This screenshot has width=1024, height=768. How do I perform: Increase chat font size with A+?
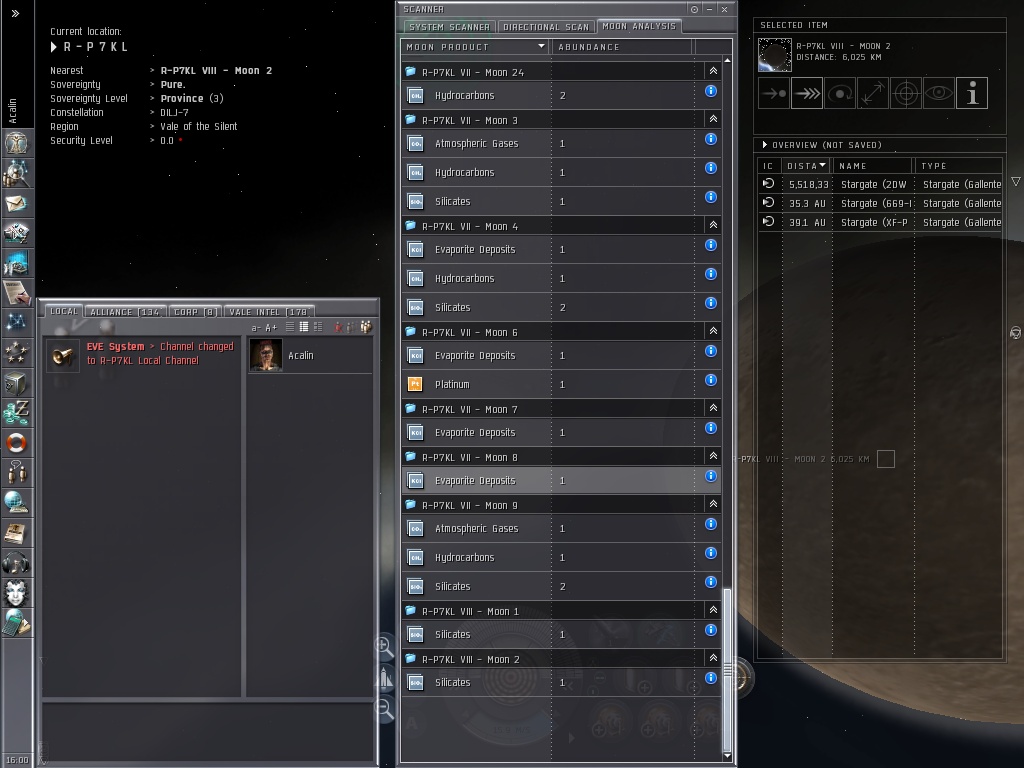pyautogui.click(x=271, y=328)
